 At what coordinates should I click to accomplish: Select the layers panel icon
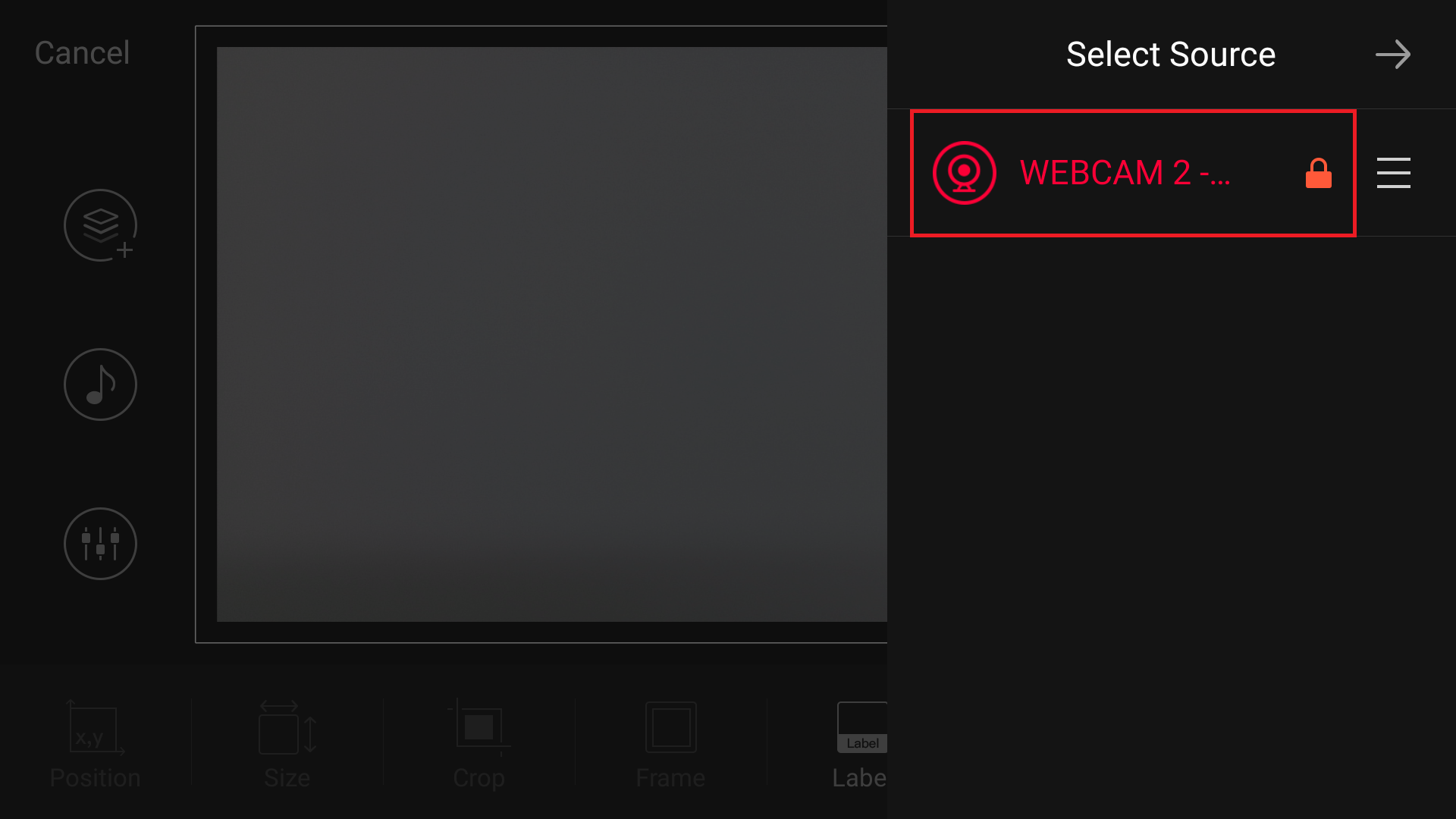pyautogui.click(x=99, y=225)
